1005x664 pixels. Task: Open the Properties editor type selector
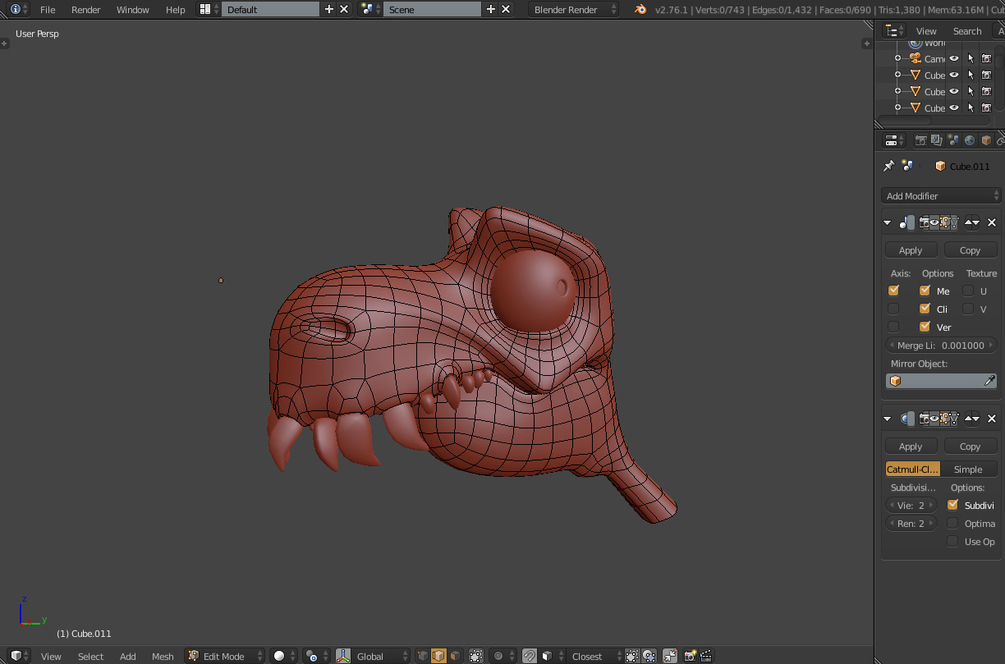click(893, 140)
